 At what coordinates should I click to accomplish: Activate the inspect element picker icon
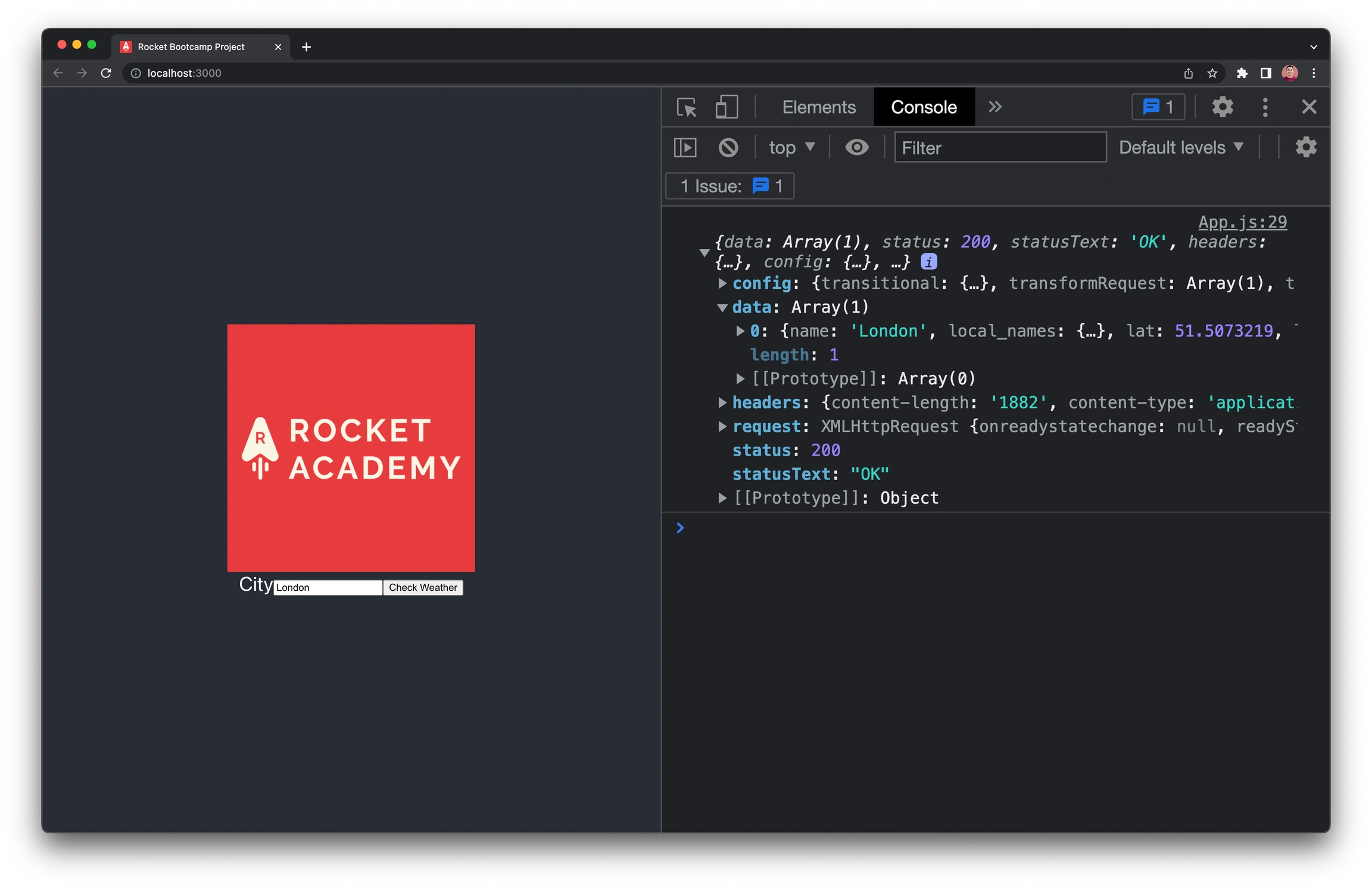(687, 108)
